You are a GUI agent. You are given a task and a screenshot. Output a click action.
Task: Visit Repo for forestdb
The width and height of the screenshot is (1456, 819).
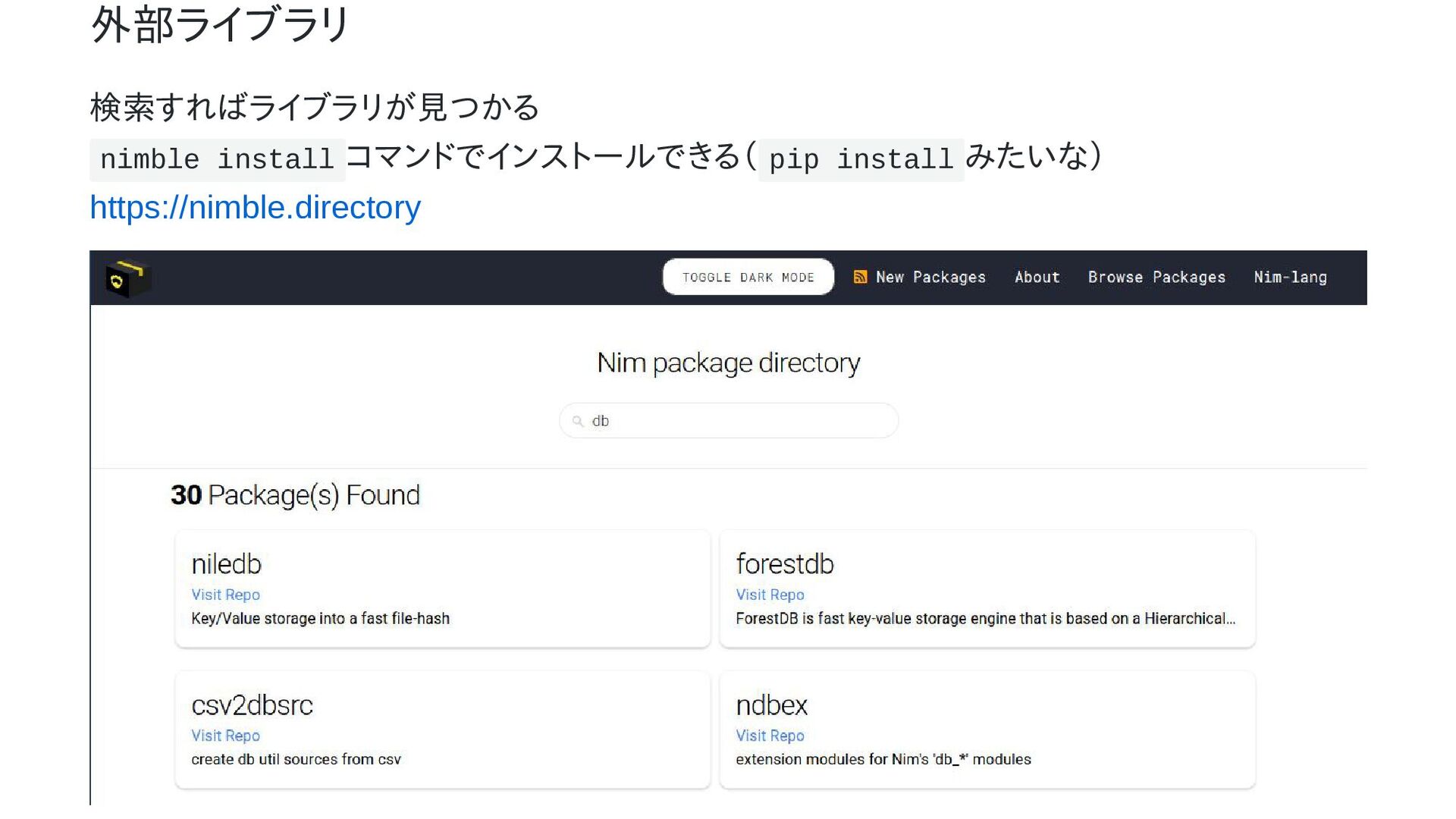click(x=770, y=595)
